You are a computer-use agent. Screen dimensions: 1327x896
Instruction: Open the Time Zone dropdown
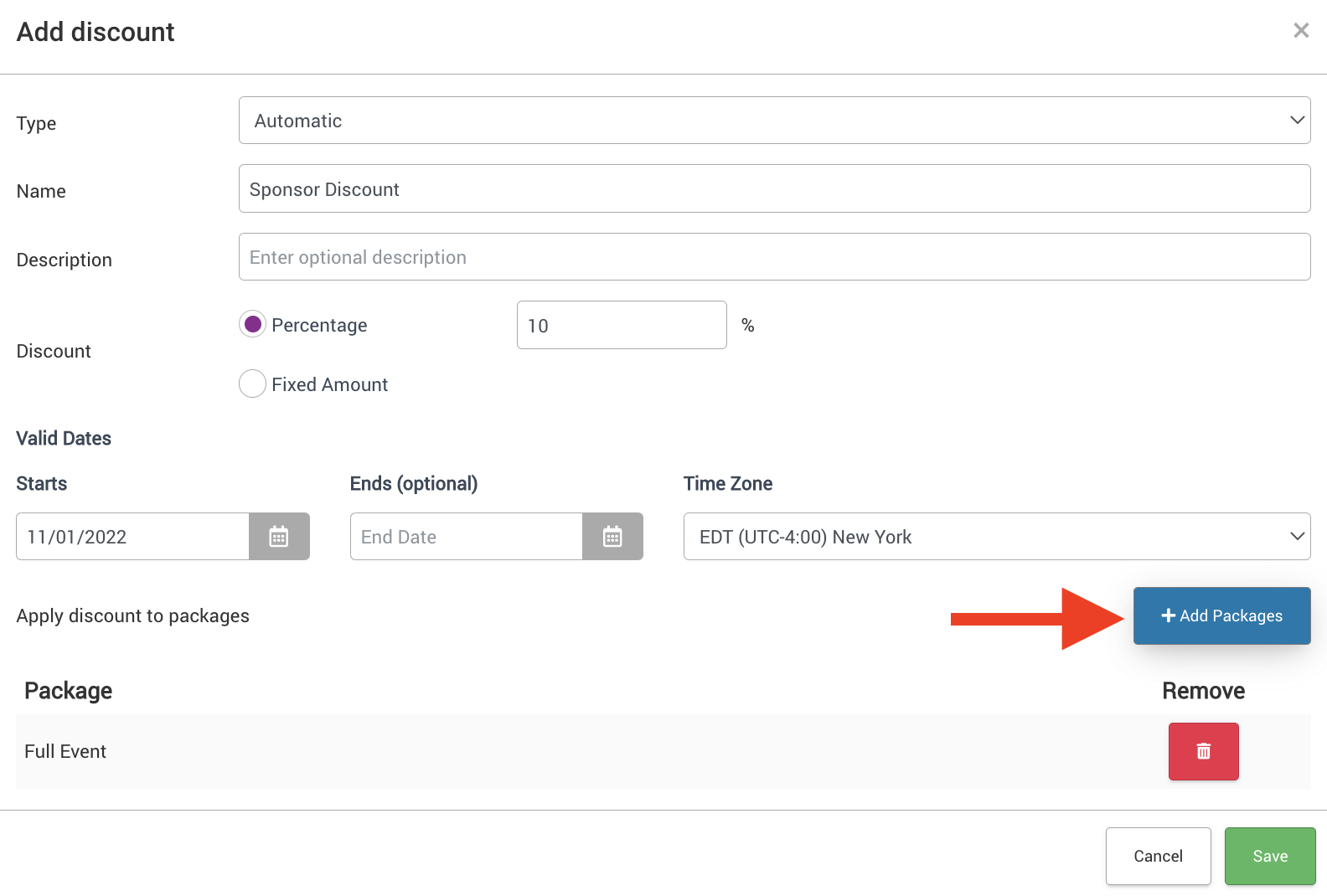tap(996, 537)
